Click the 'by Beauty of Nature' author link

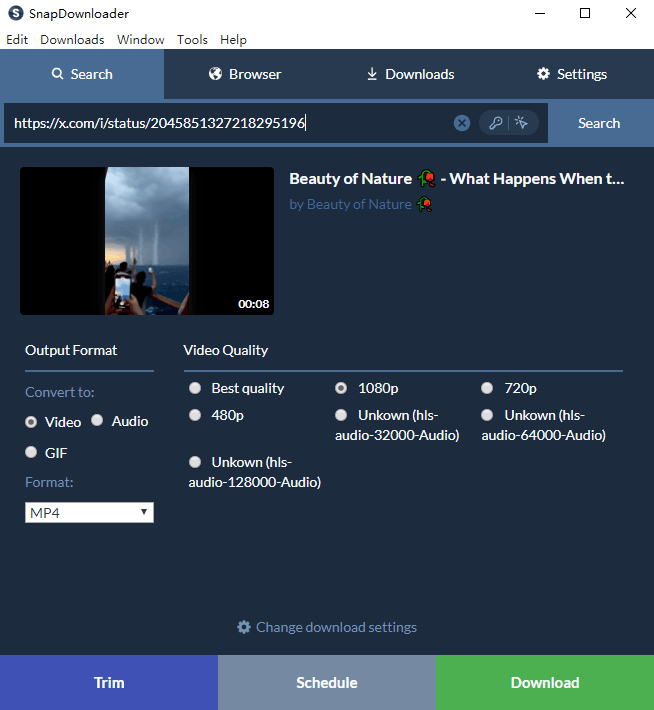tap(361, 204)
